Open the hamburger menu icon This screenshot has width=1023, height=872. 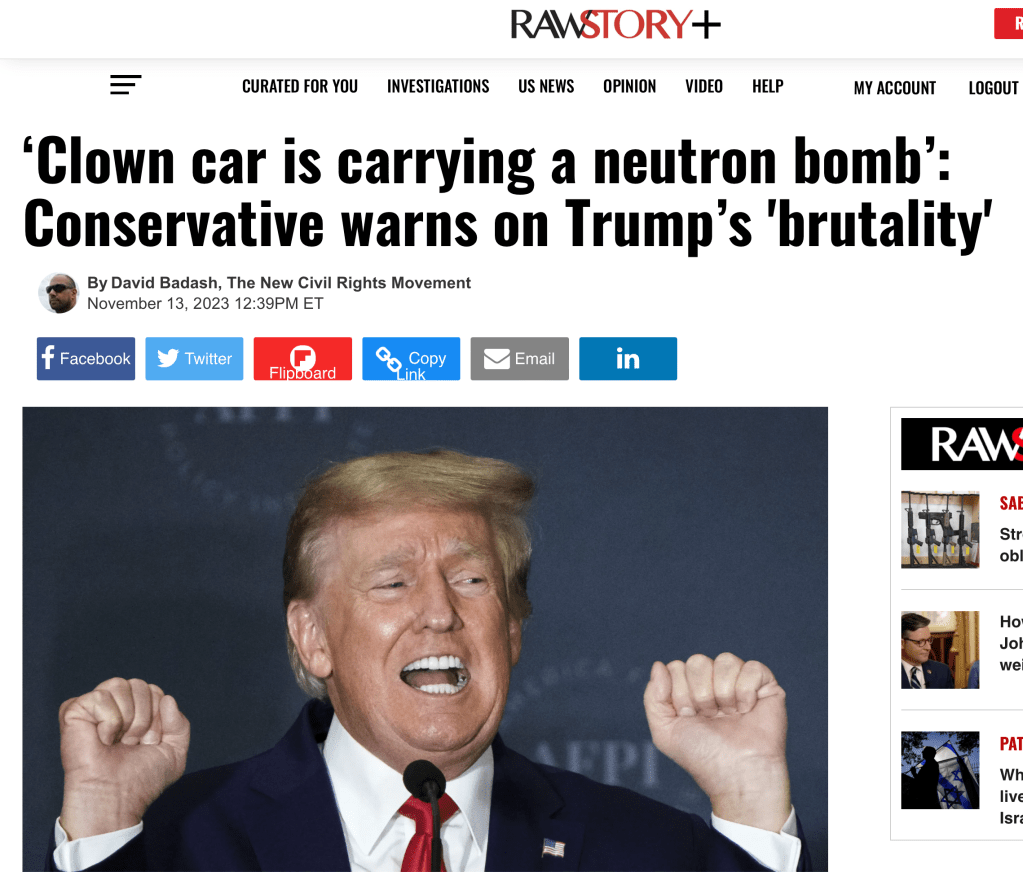click(125, 85)
